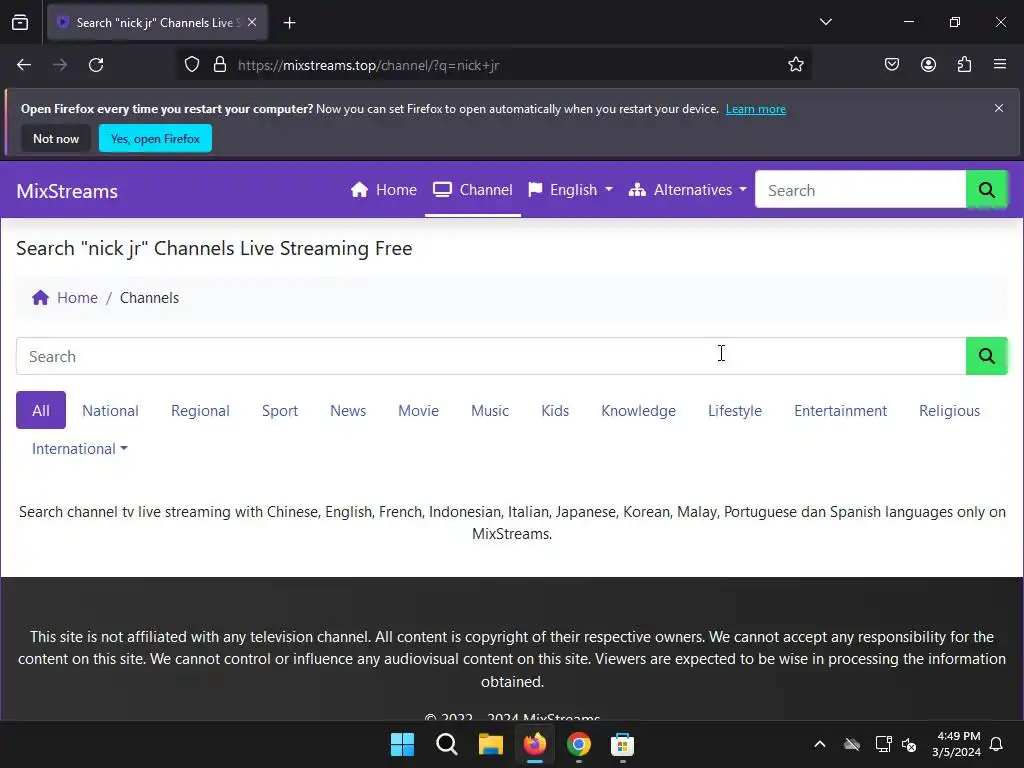Image resolution: width=1024 pixels, height=768 pixels.
Task: Select the National category
Action: [110, 410]
